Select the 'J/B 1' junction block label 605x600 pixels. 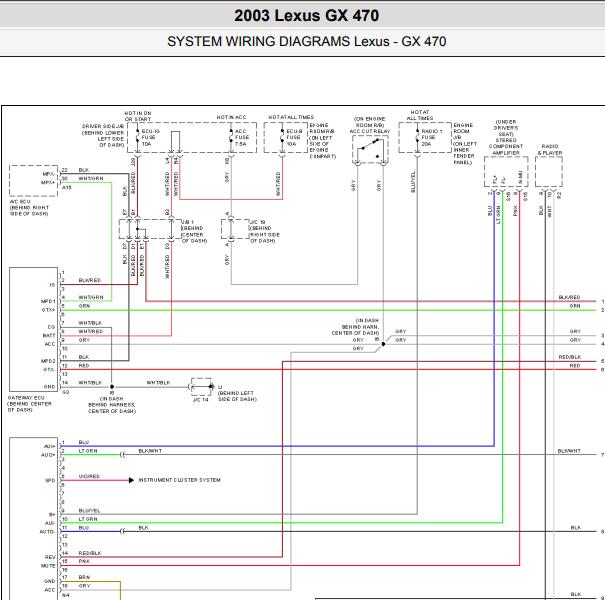point(188,222)
